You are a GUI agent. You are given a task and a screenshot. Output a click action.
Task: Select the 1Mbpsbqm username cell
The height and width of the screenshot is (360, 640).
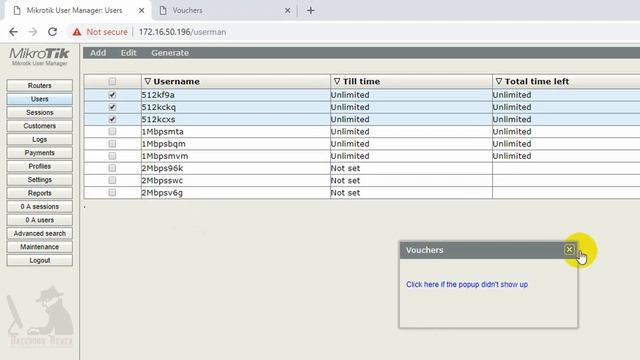[x=236, y=144]
